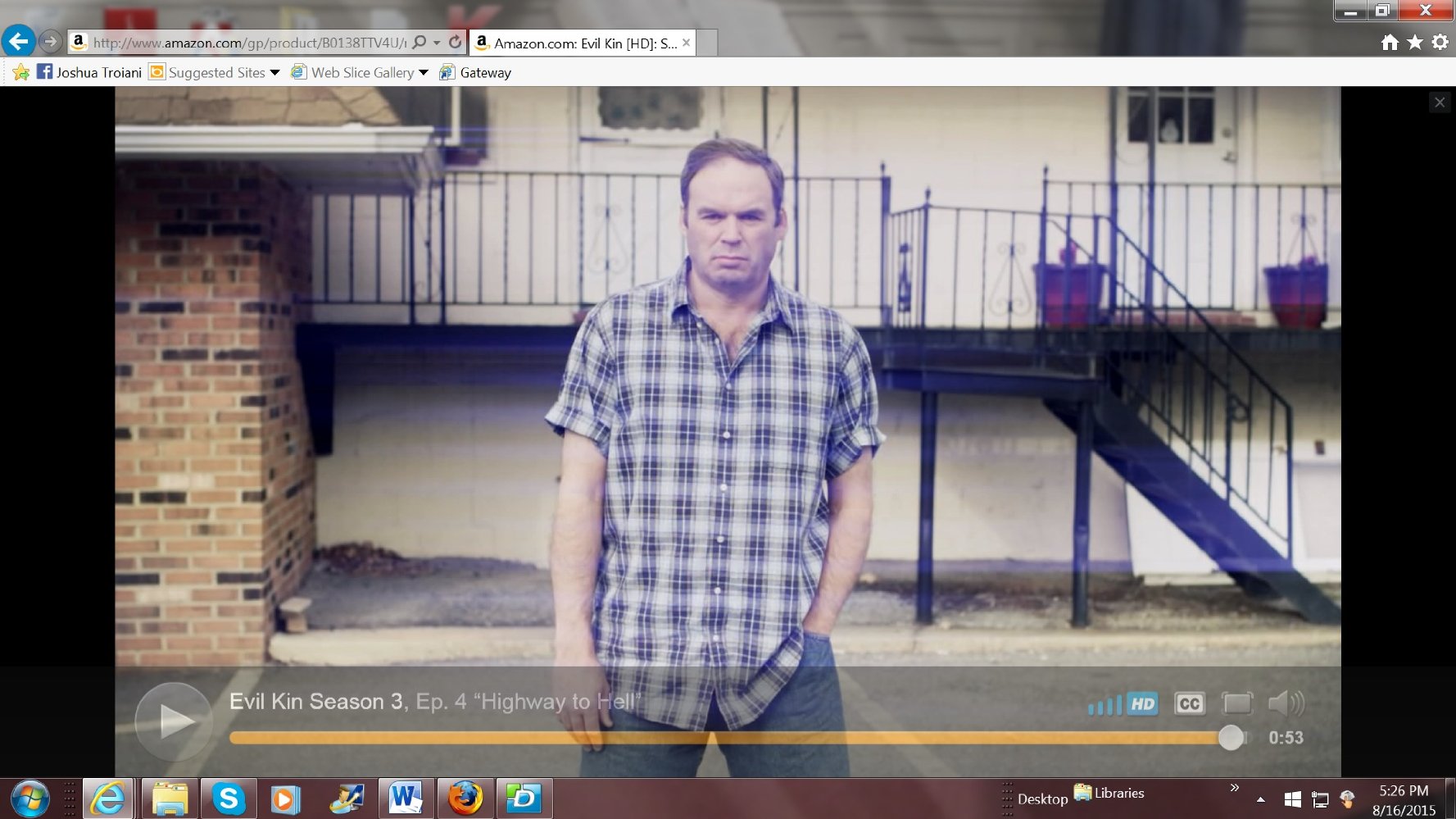The width and height of the screenshot is (1456, 819).
Task: Refresh the page with the reload icon
Action: 456,42
